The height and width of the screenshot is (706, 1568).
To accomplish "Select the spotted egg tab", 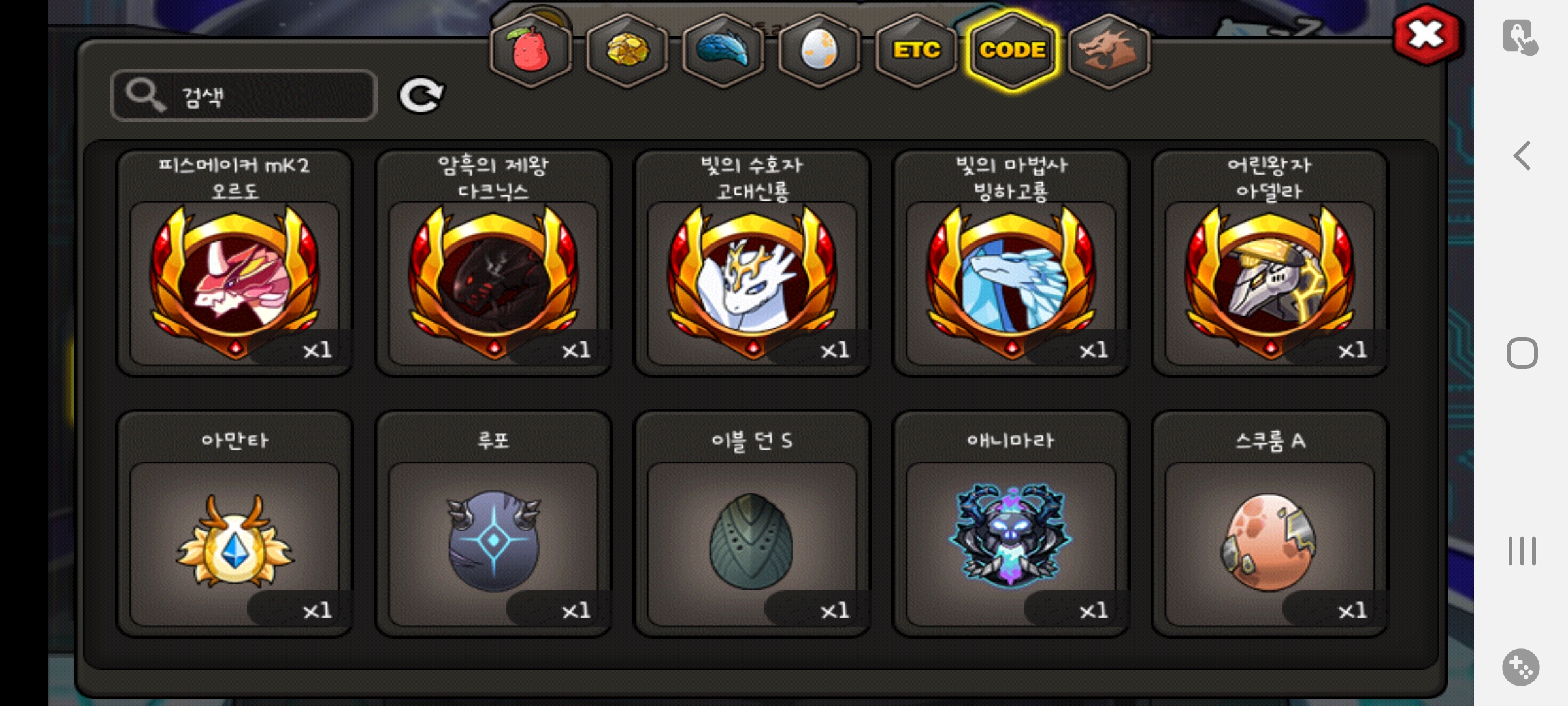I will click(819, 50).
